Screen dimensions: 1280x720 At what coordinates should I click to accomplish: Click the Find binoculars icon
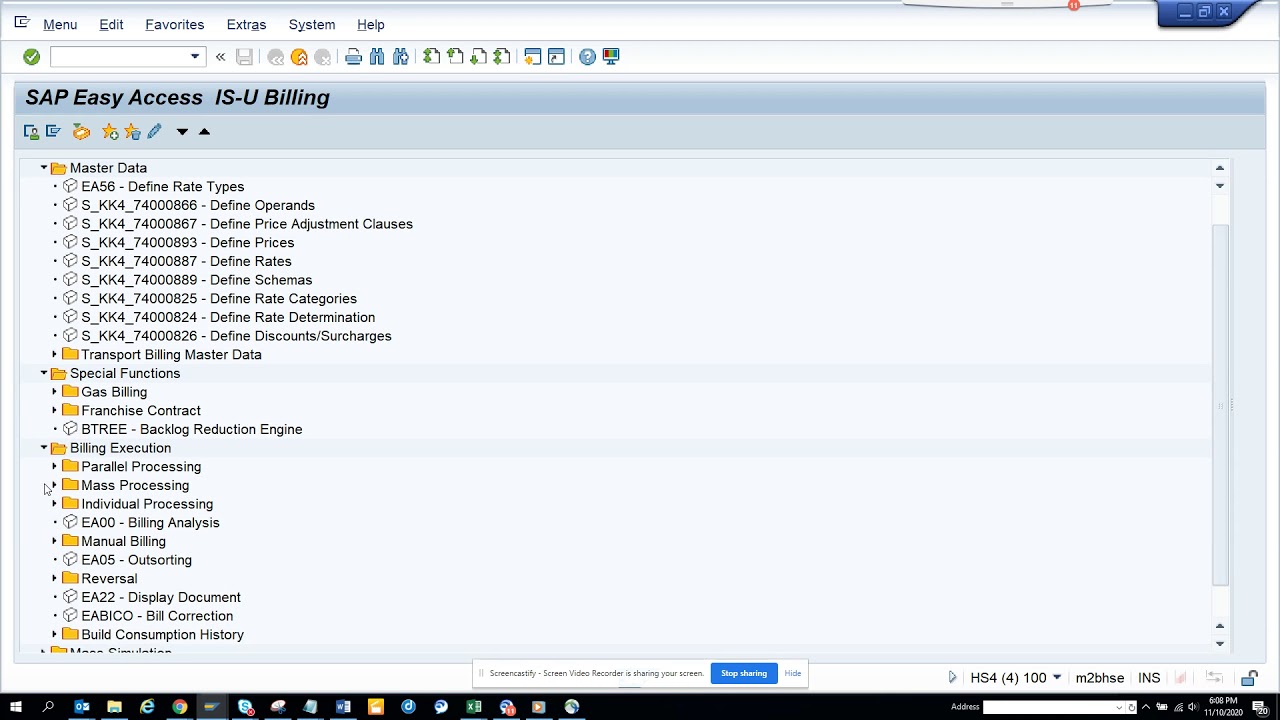tap(377, 57)
